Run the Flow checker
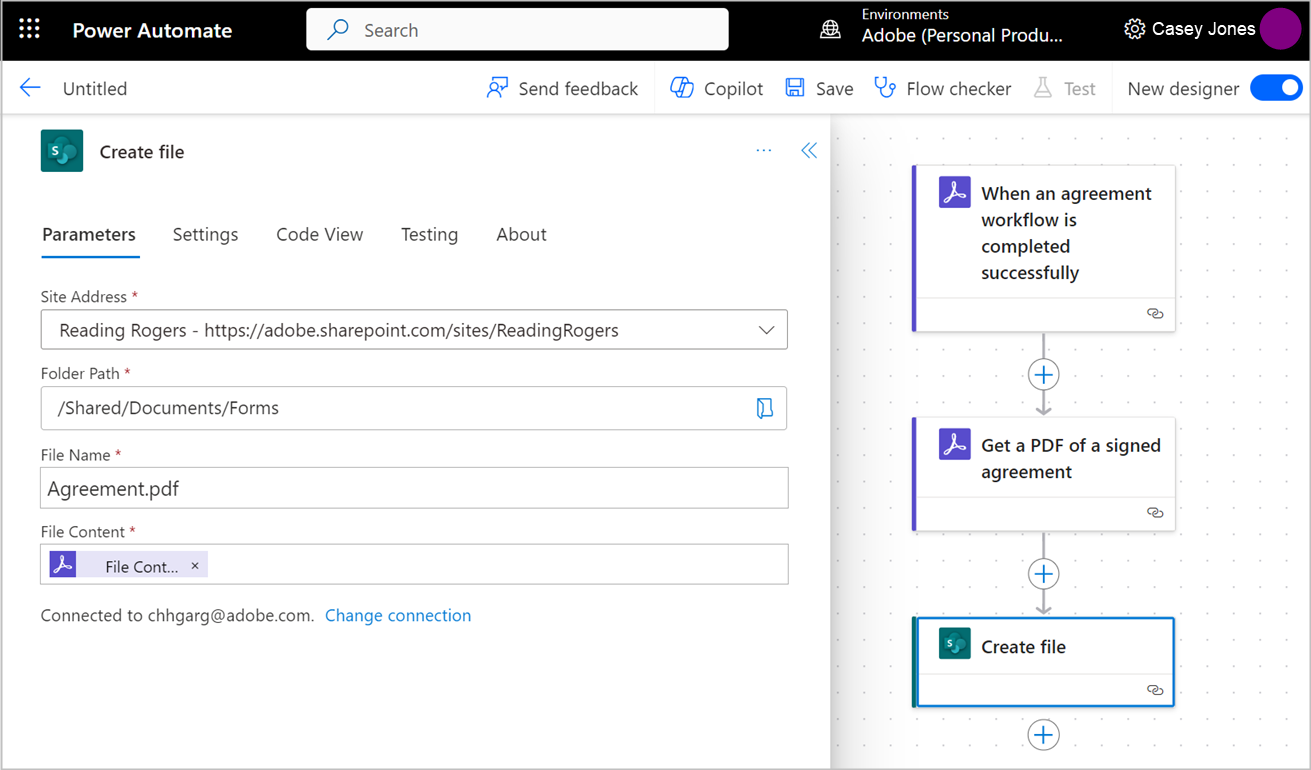Image resolution: width=1311 pixels, height=770 pixels. 942,88
